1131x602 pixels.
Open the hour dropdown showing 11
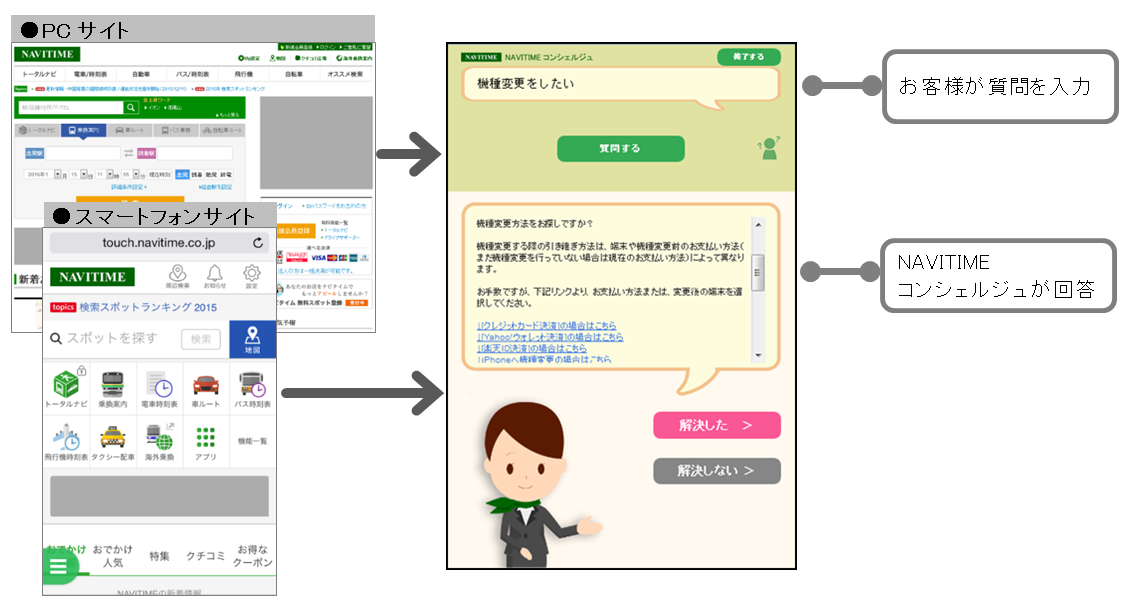point(105,174)
